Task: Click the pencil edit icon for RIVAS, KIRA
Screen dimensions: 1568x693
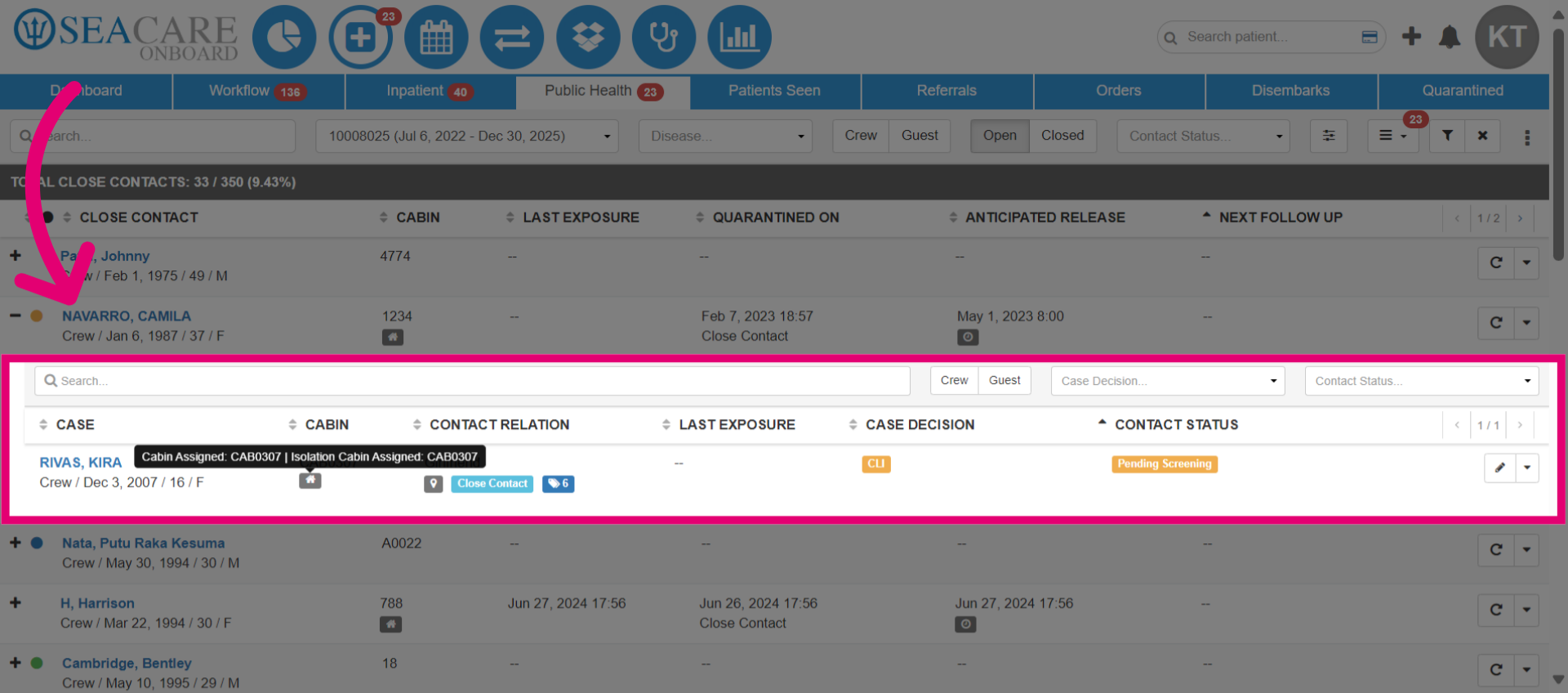Action: (1500, 468)
